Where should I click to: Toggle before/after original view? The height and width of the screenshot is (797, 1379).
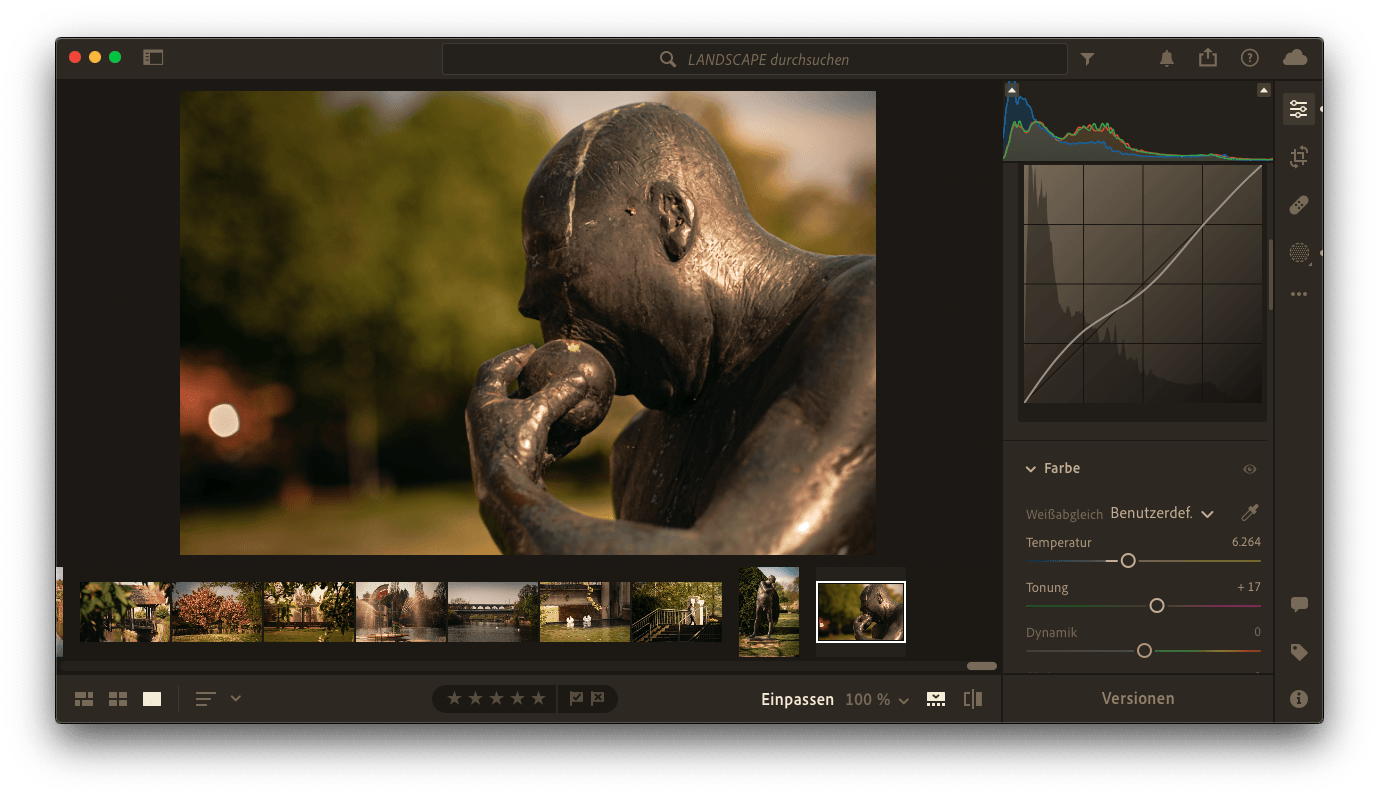point(972,699)
